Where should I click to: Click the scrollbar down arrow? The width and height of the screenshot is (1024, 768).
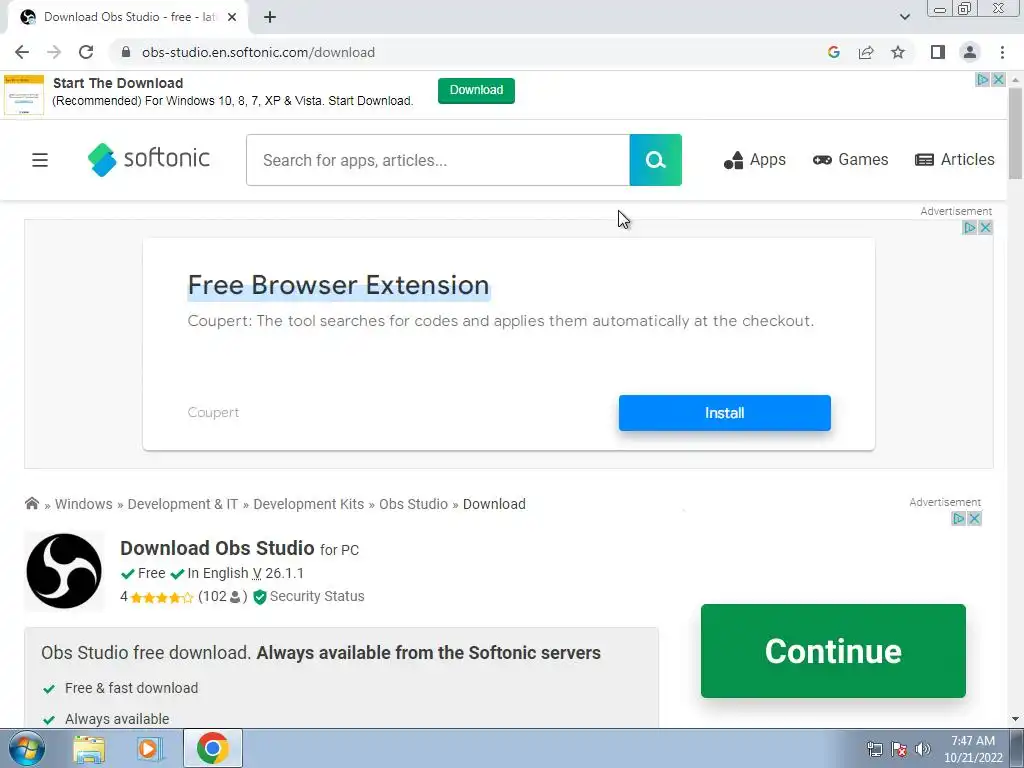[x=1015, y=719]
